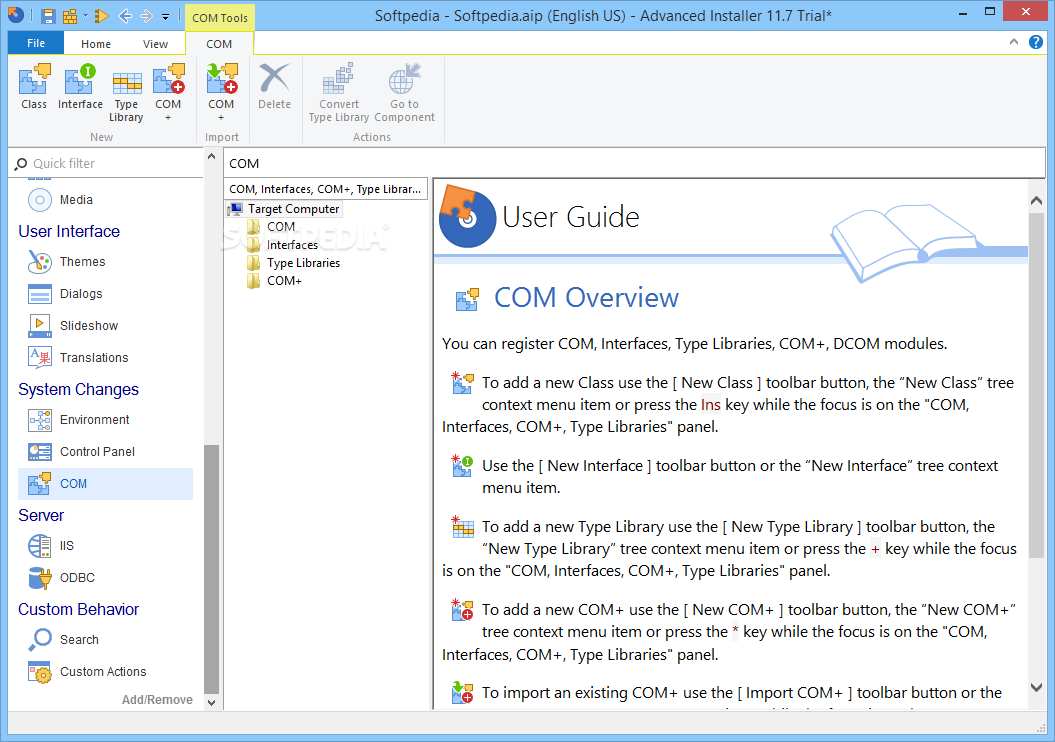1055x742 pixels.
Task: Click the Quick filter search field
Action: pyautogui.click(x=108, y=163)
